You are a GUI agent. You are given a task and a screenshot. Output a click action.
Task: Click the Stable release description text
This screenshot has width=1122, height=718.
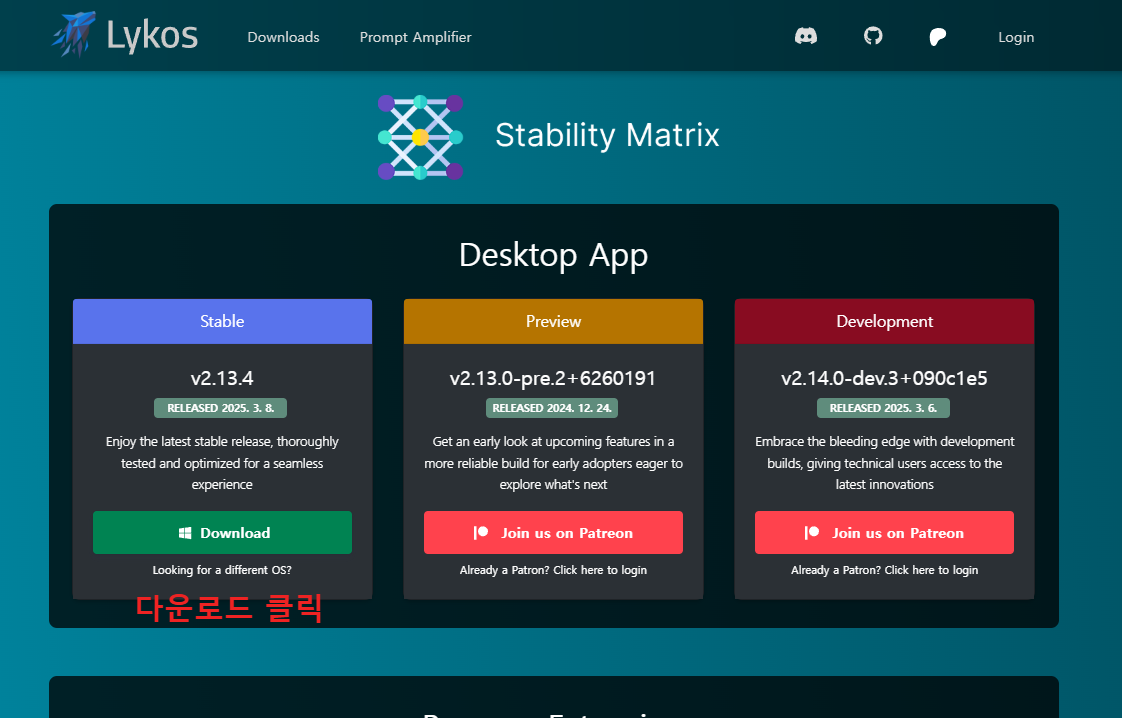pyautogui.click(x=222, y=463)
